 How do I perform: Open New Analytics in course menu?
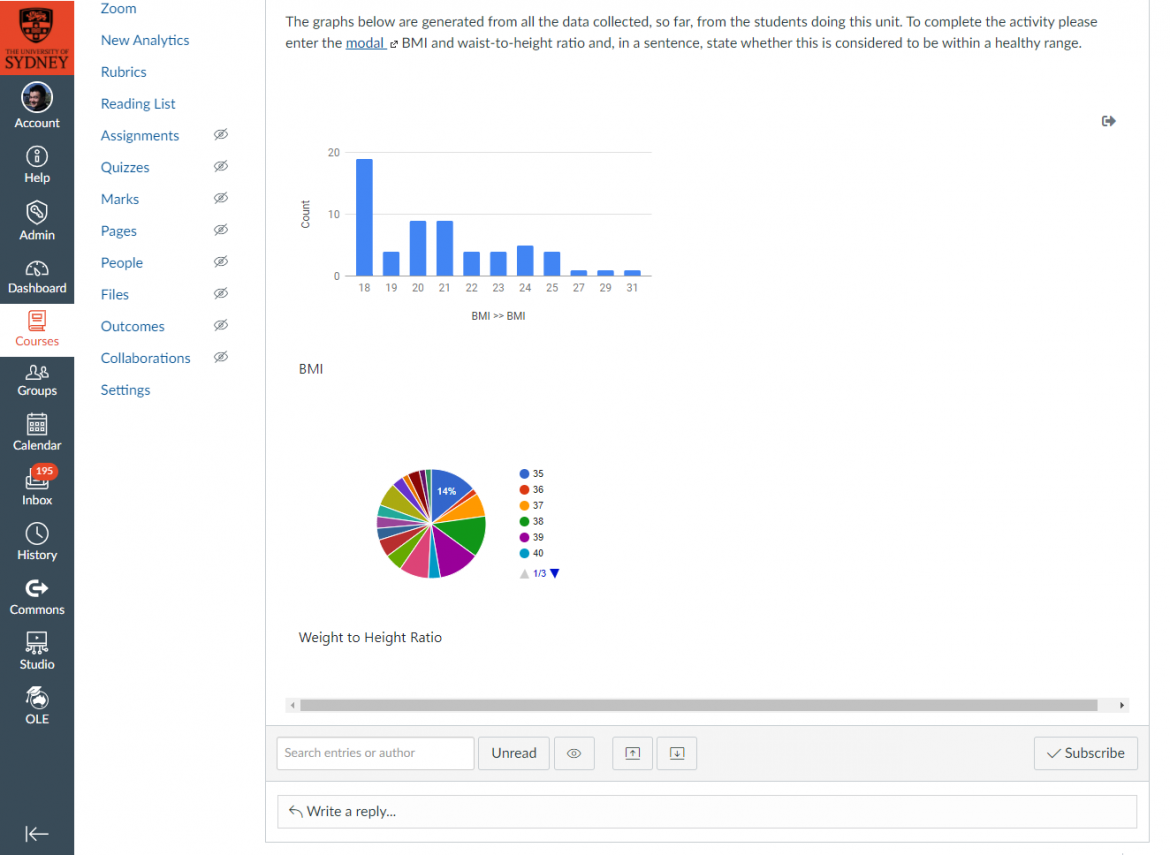pos(145,40)
